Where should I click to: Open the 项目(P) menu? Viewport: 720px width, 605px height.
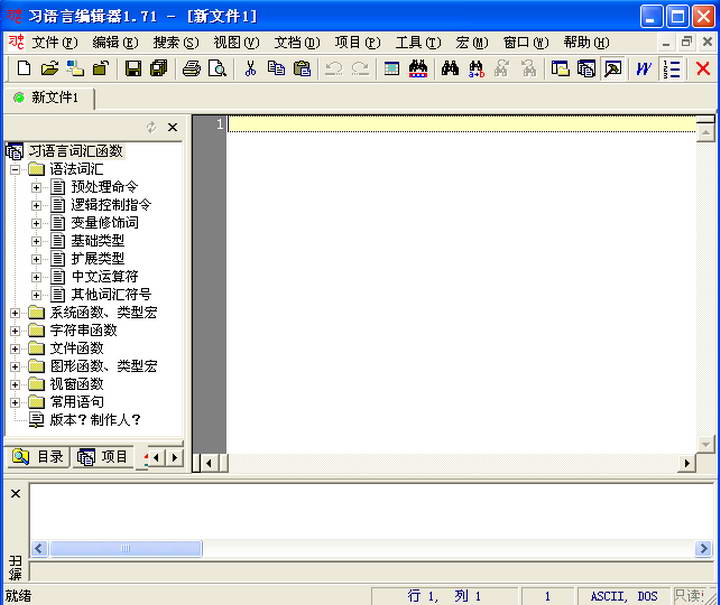(358, 43)
